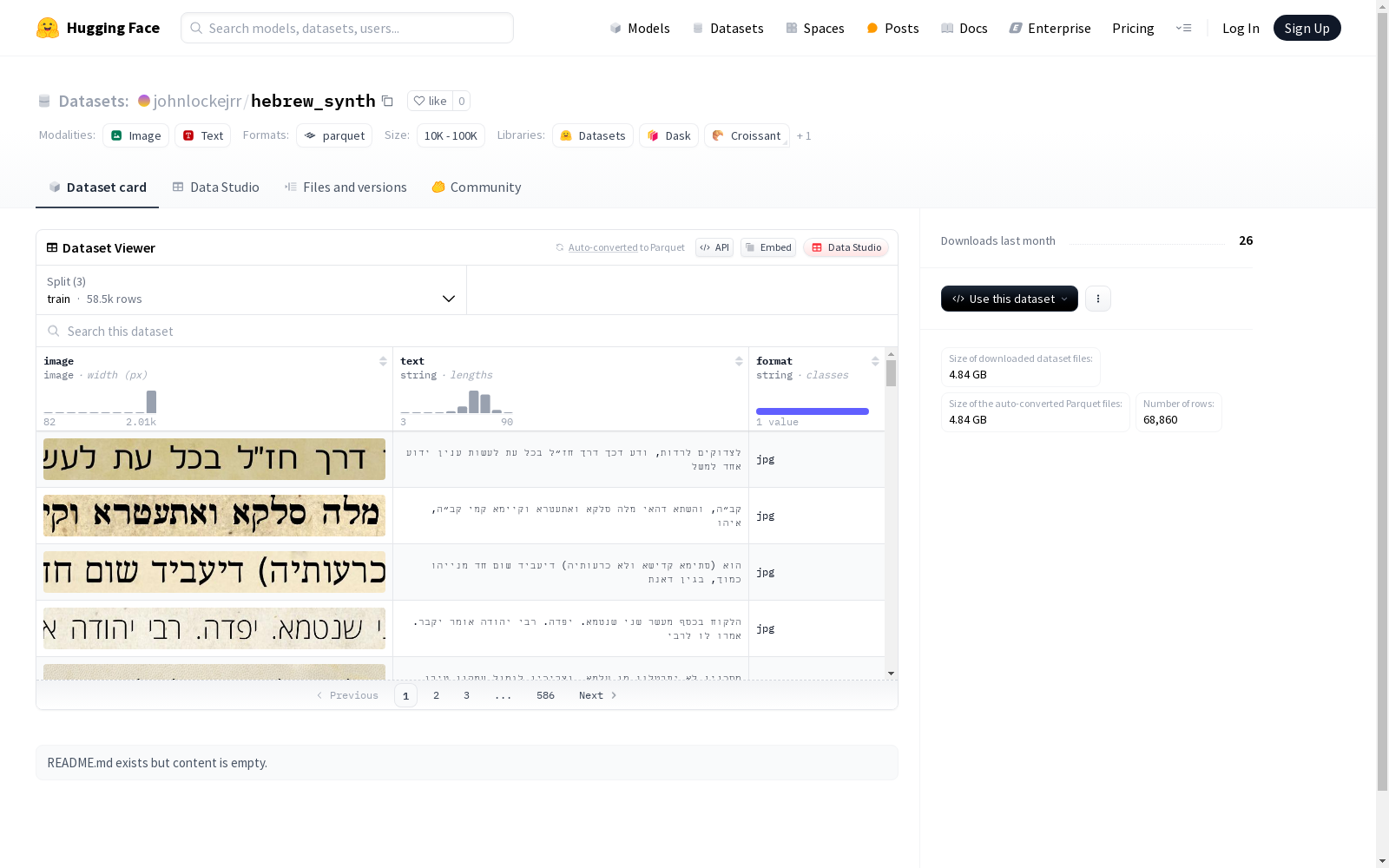1389x868 pixels.
Task: Open Enterprise in the top navigation
Action: [x=1050, y=28]
